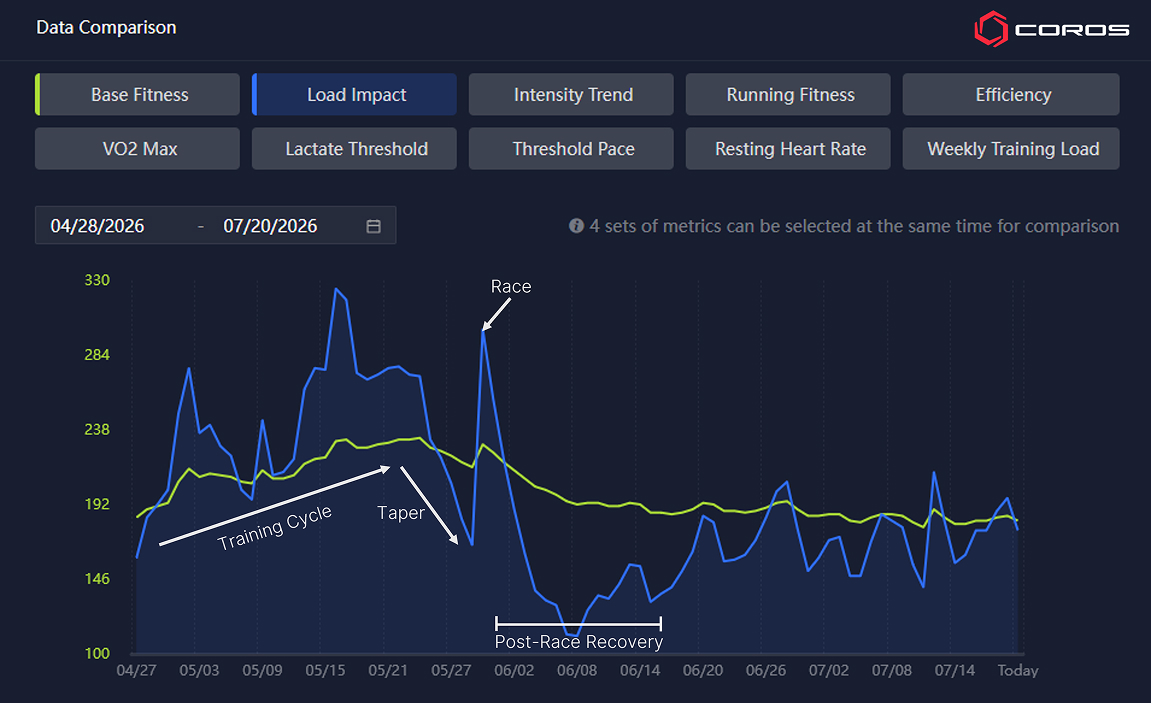The width and height of the screenshot is (1151, 703).
Task: Click the 05/21 x-axis date label
Action: coord(388,671)
